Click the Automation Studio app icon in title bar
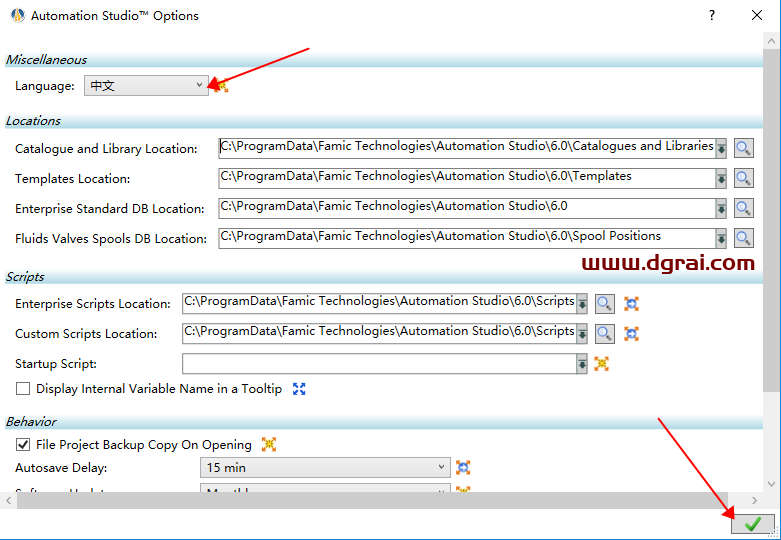The image size is (781, 540). [x=18, y=15]
